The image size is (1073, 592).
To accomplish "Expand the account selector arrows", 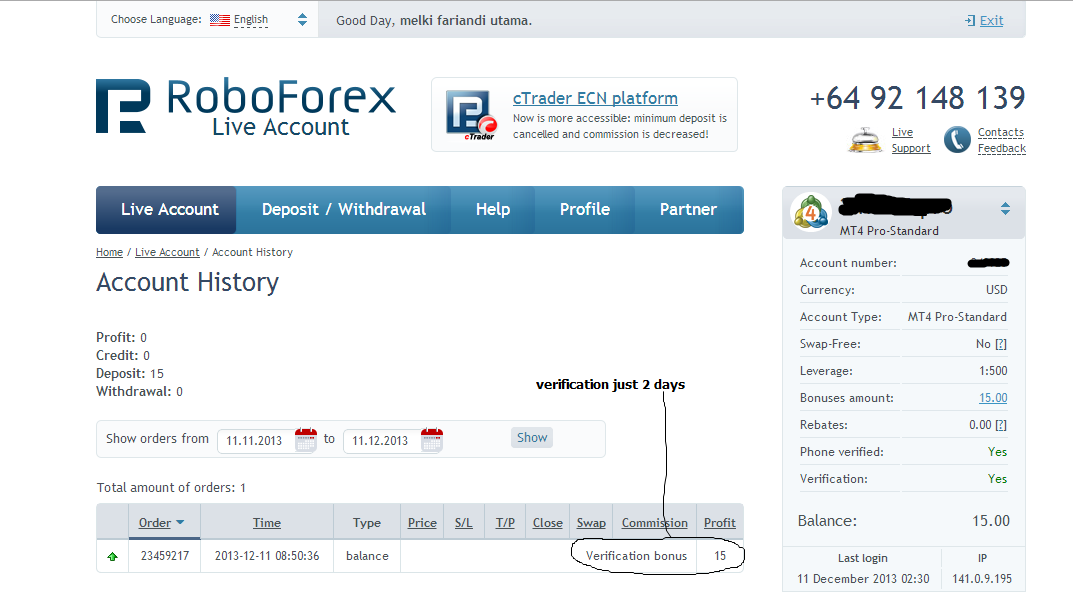I will pyautogui.click(x=1005, y=209).
